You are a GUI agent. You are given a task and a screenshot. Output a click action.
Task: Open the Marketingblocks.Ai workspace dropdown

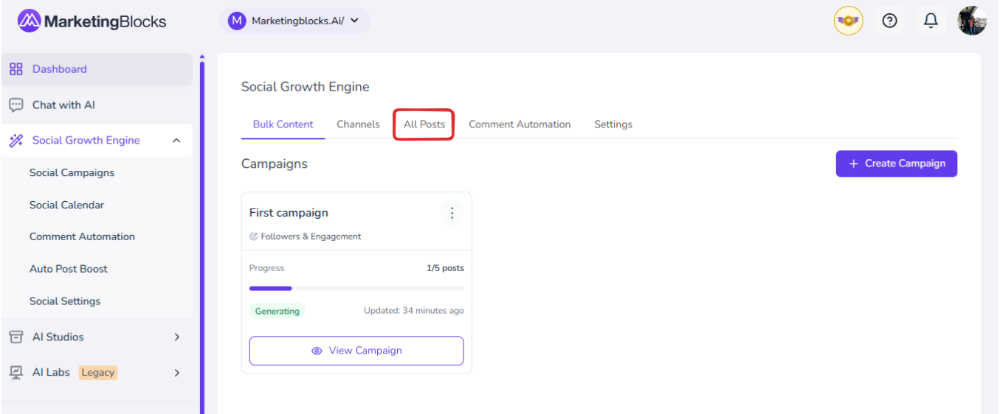point(294,21)
